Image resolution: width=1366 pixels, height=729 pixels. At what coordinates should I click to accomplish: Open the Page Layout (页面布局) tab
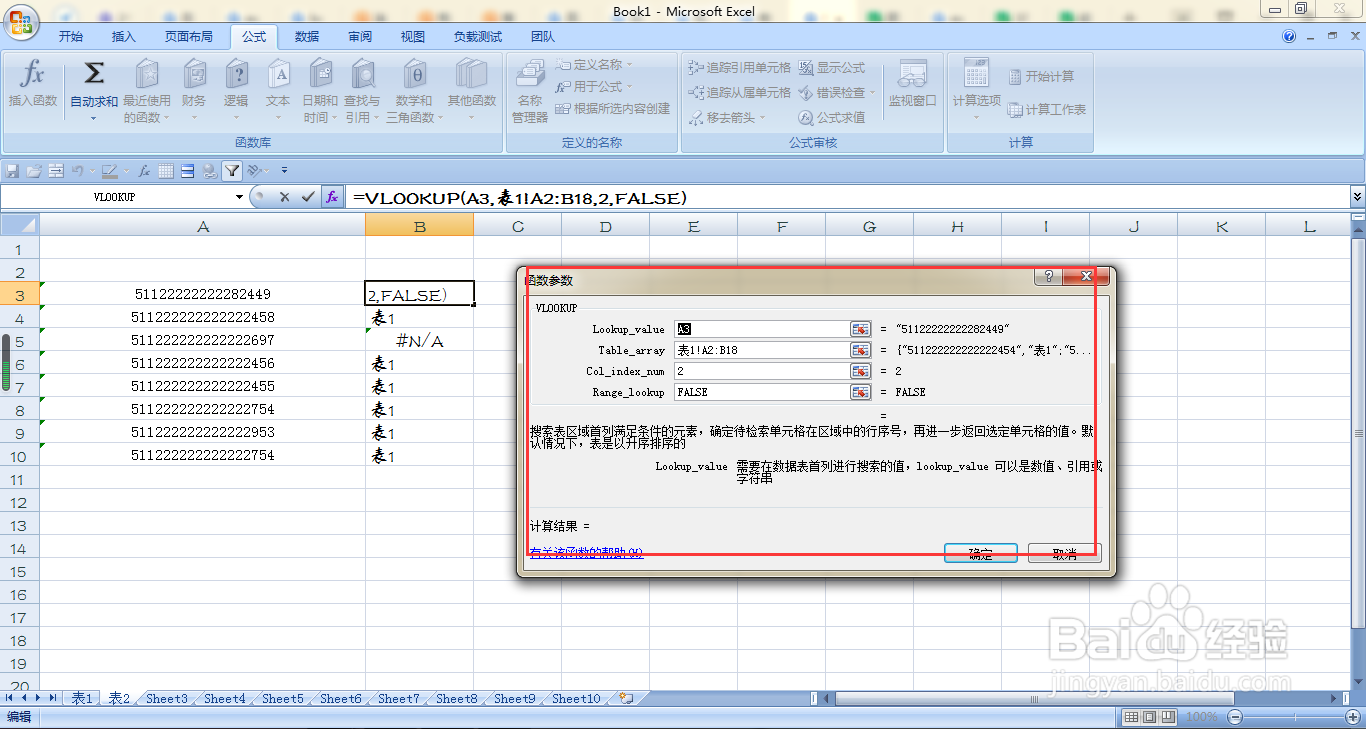[188, 36]
